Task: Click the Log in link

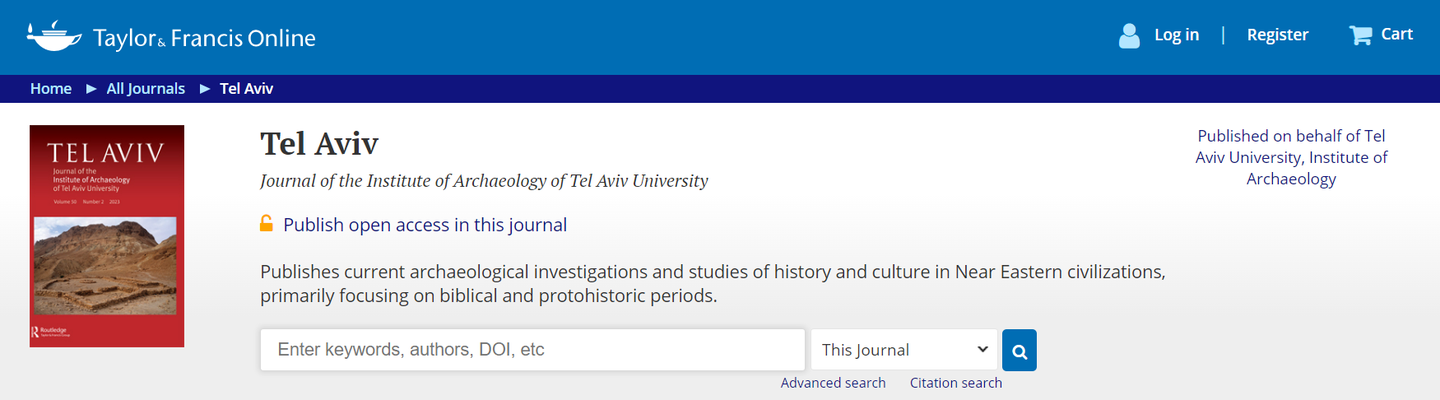Action: (x=1176, y=35)
